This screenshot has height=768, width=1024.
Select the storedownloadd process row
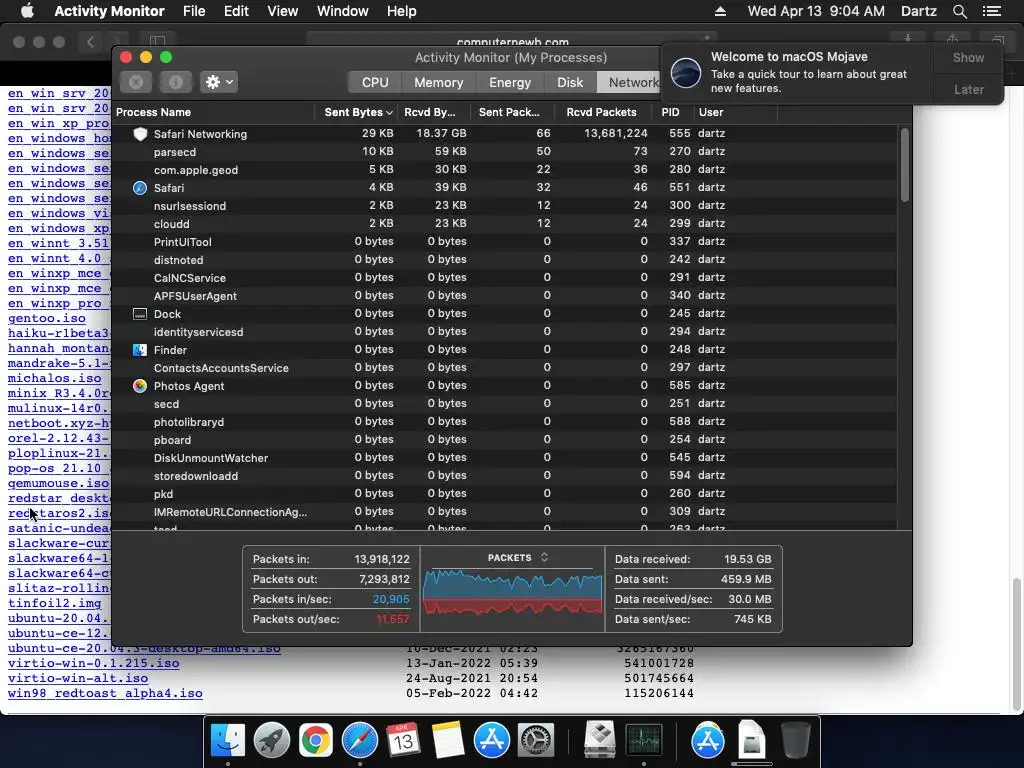[505, 475]
